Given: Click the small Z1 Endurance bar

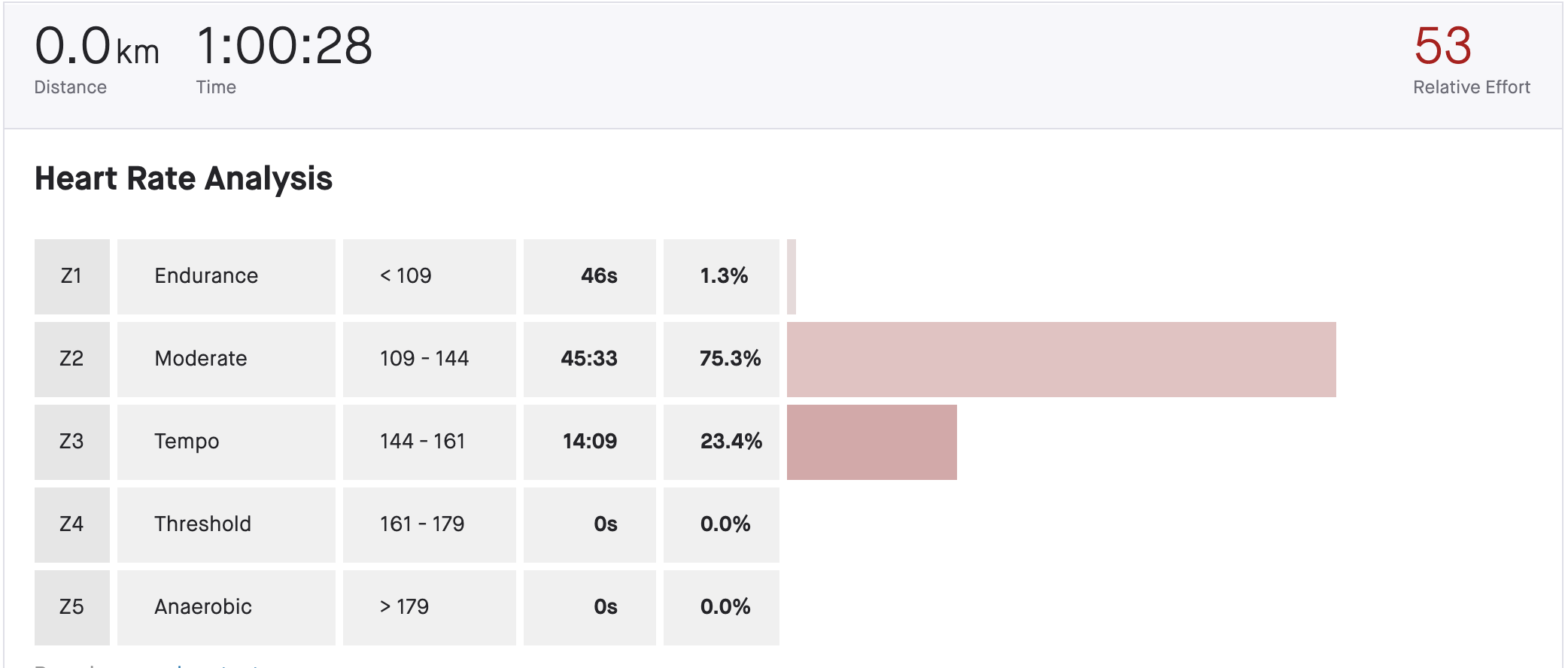Looking at the screenshot, I should pyautogui.click(x=792, y=277).
